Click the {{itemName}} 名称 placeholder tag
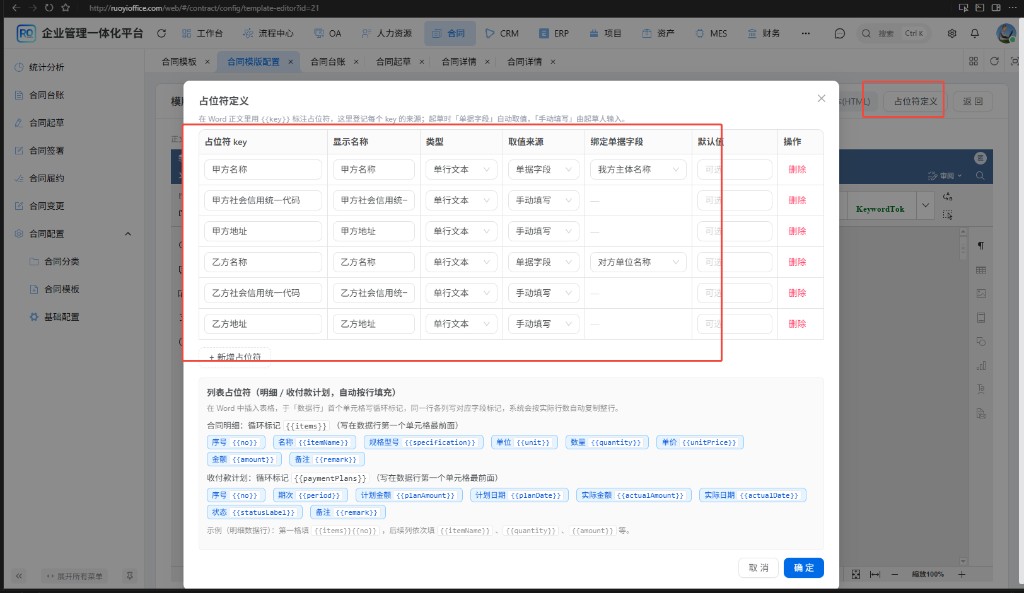1024x593 pixels. [314, 442]
